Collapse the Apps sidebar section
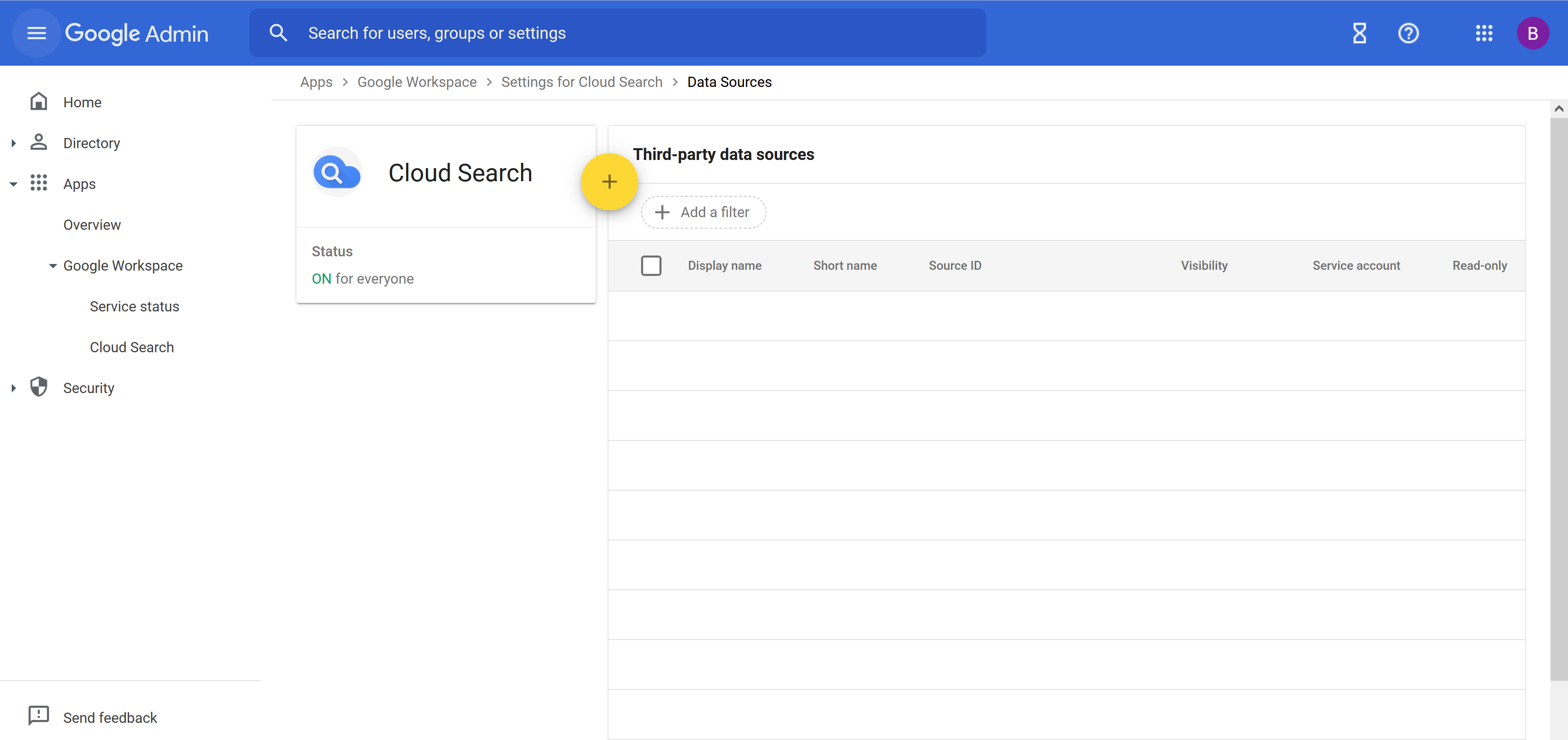The width and height of the screenshot is (1568, 740). (x=13, y=184)
